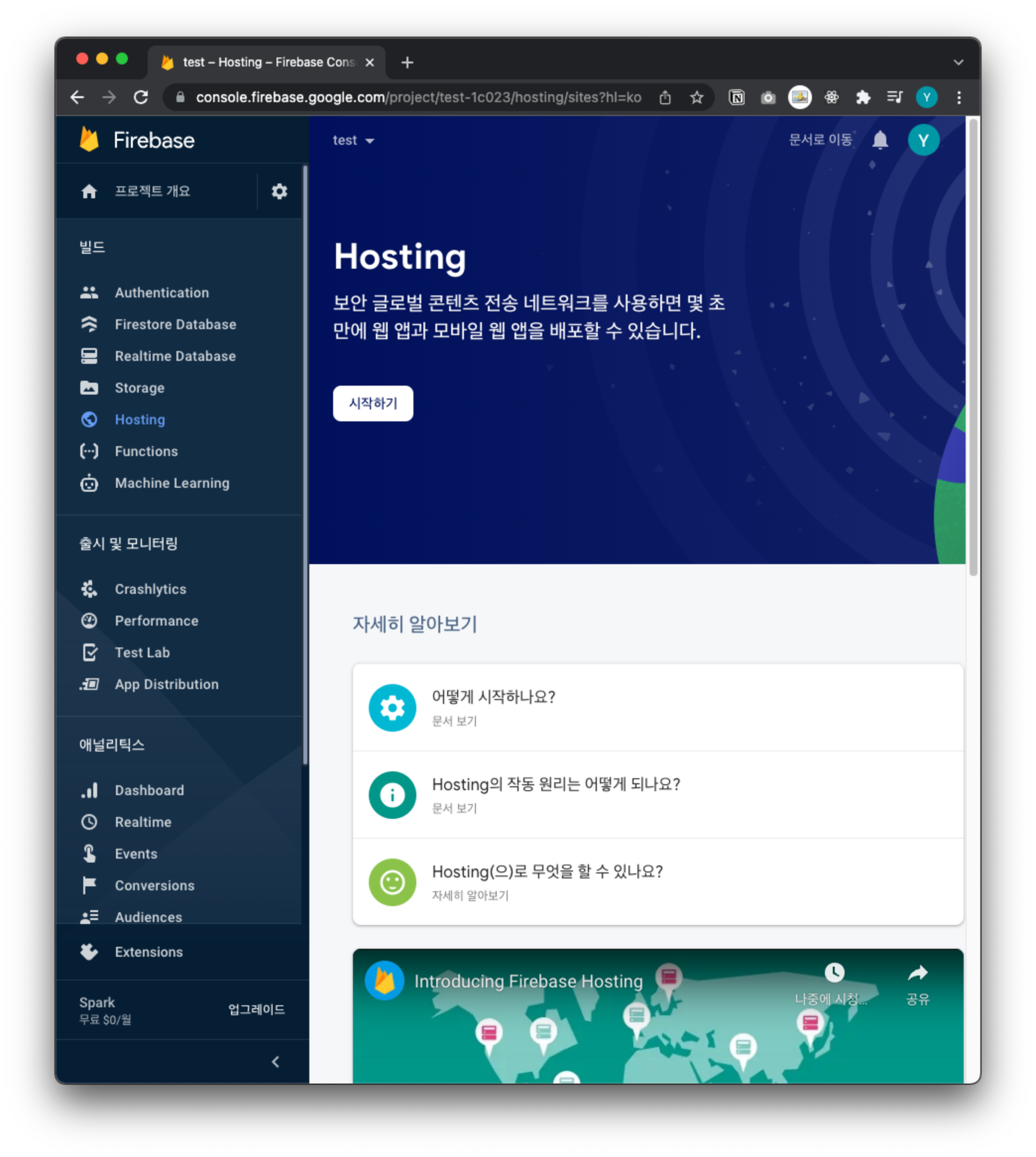This screenshot has height=1157, width=1036.
Task: Click the Notion extension icon
Action: pyautogui.click(x=737, y=97)
